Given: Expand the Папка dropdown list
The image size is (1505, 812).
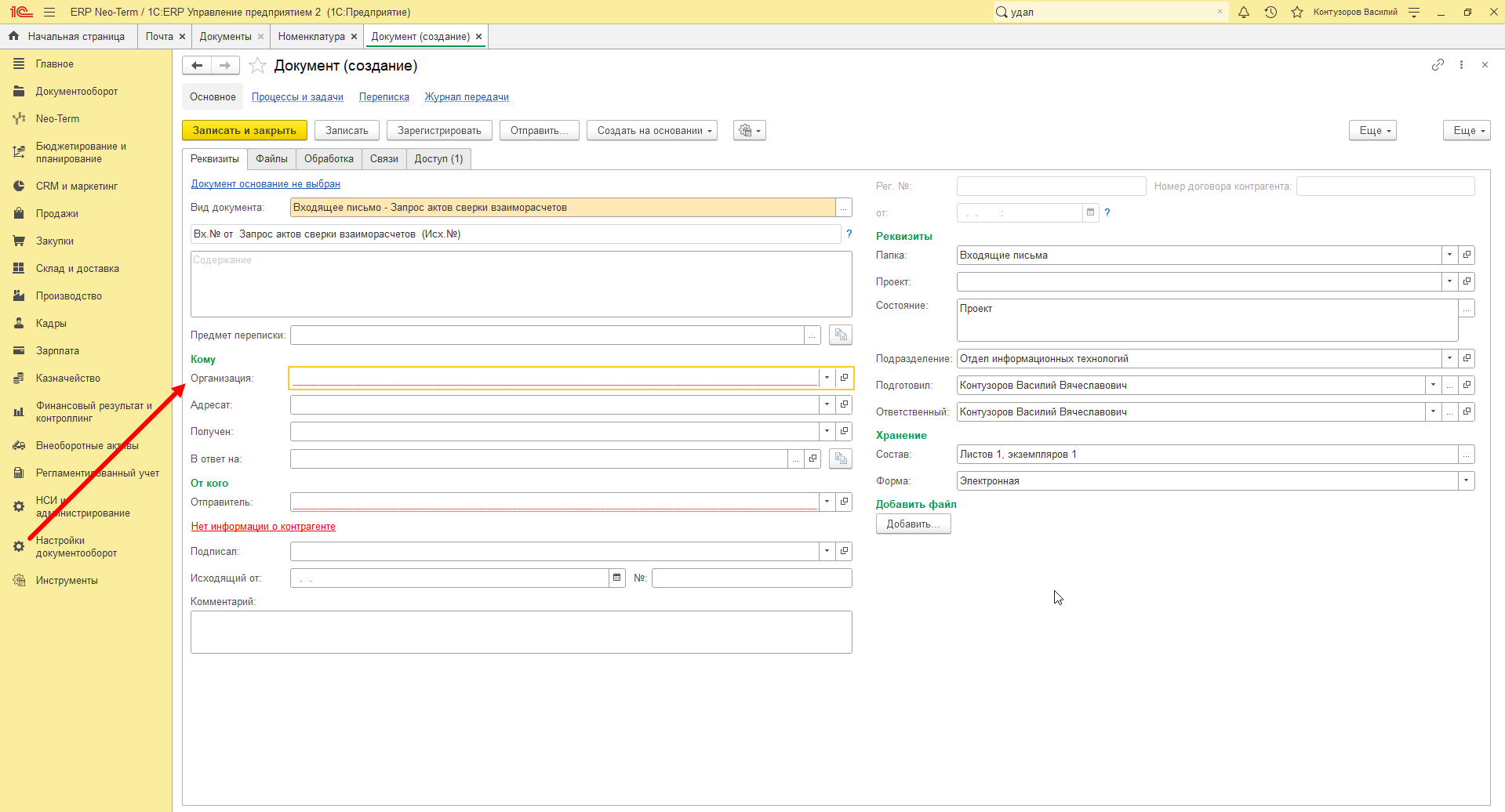Looking at the screenshot, I should (x=1449, y=255).
